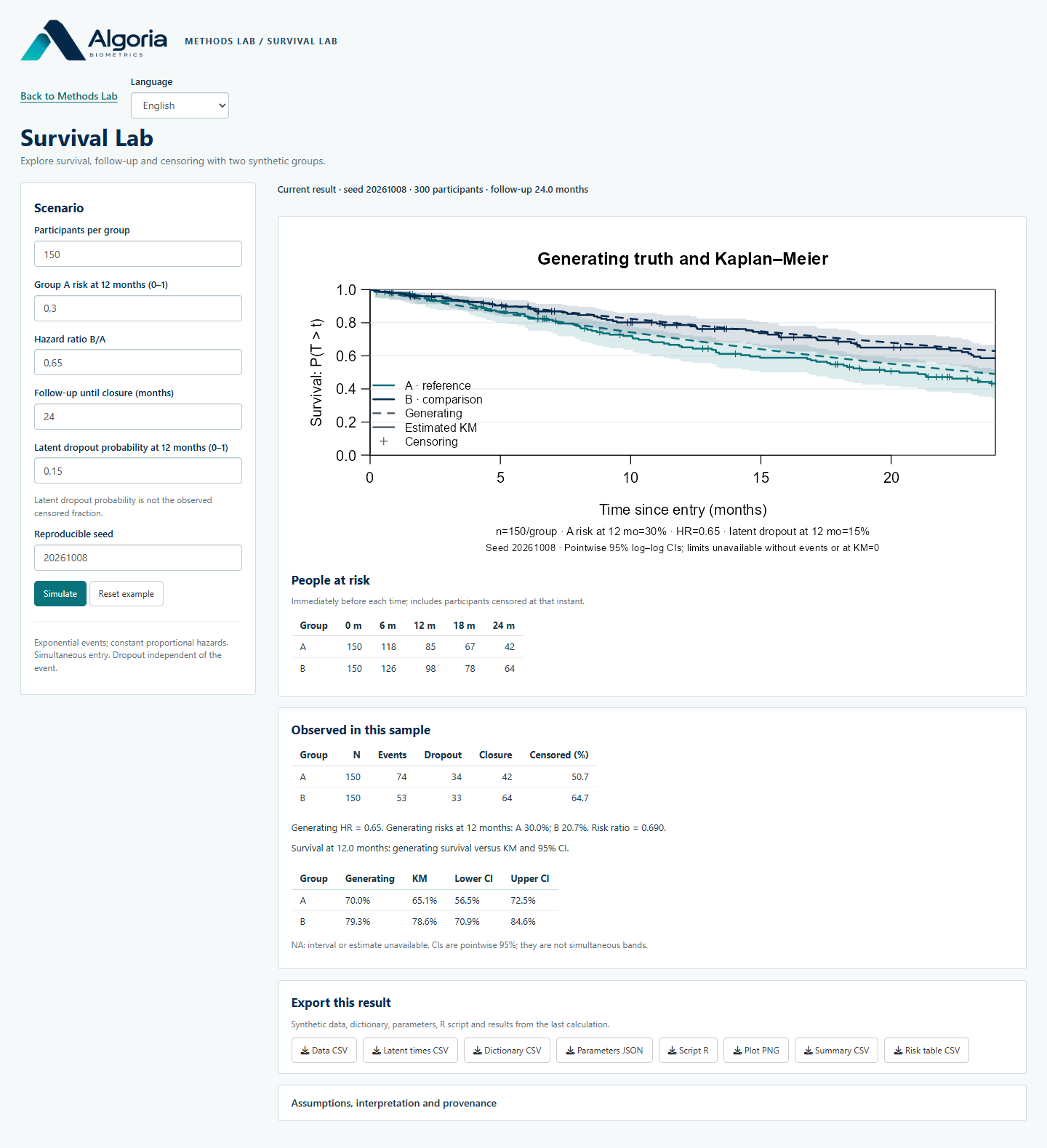Click the Export this result heading
The image size is (1047, 1148).
(x=341, y=1003)
